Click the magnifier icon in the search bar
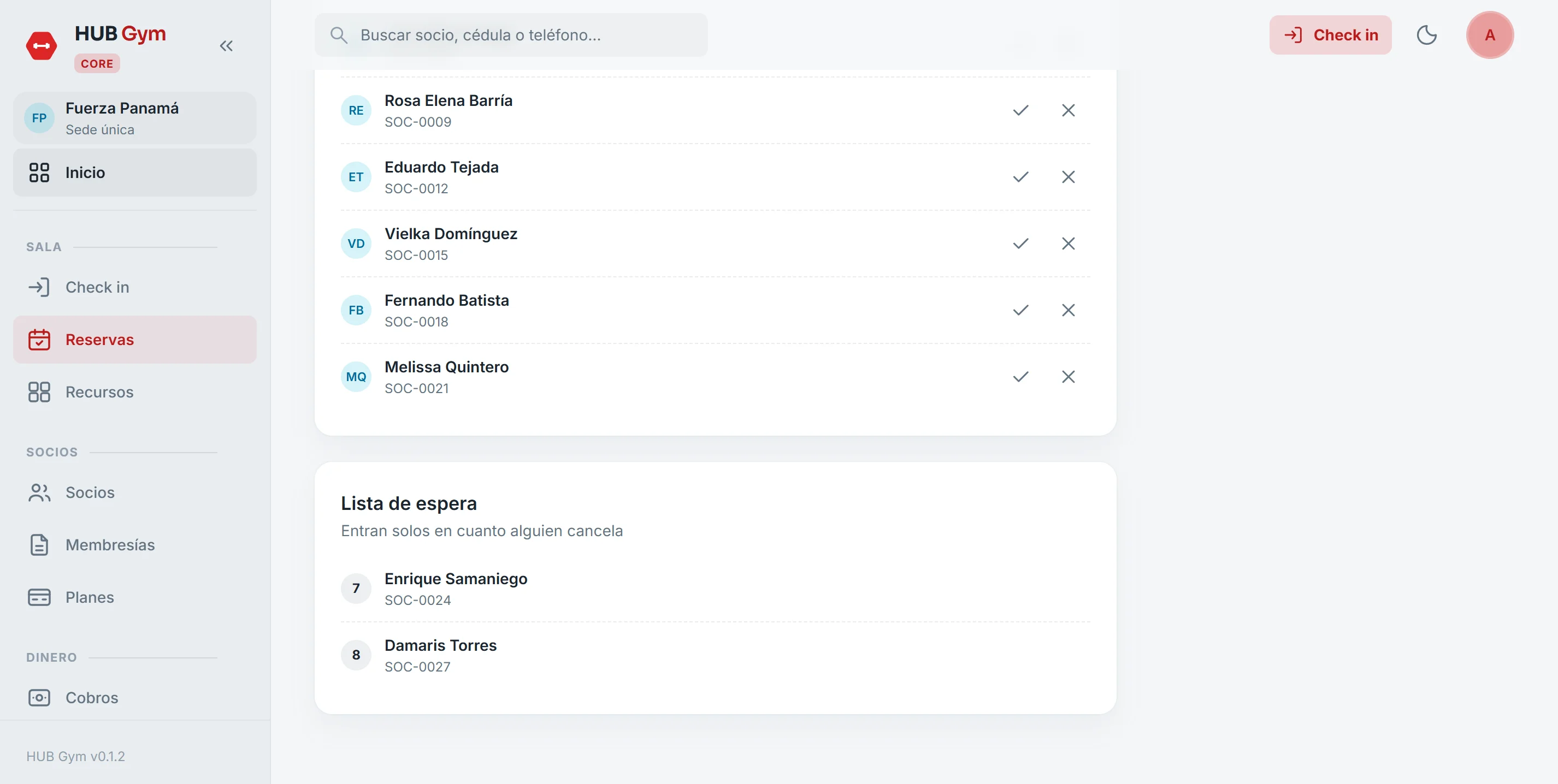Screen dimensions: 1558x784 [x=339, y=35]
